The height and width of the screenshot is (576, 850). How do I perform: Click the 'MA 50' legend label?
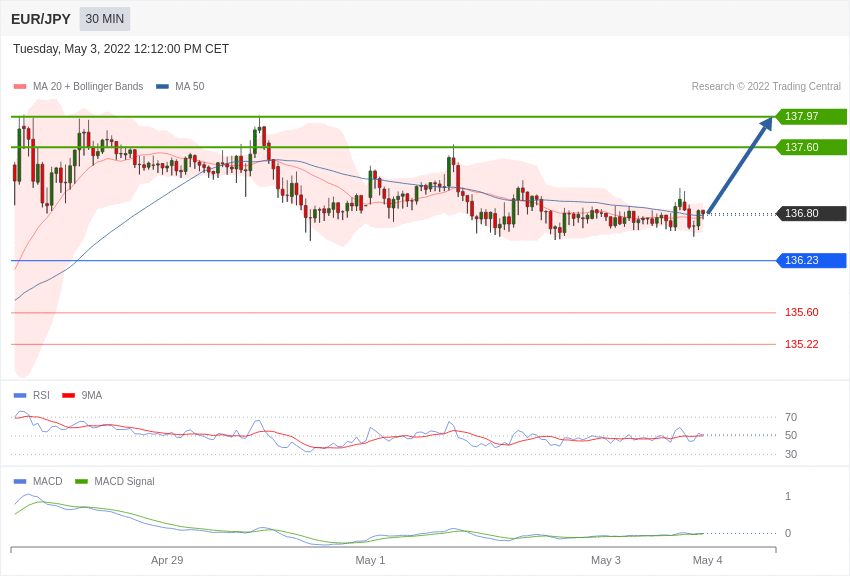[190, 86]
